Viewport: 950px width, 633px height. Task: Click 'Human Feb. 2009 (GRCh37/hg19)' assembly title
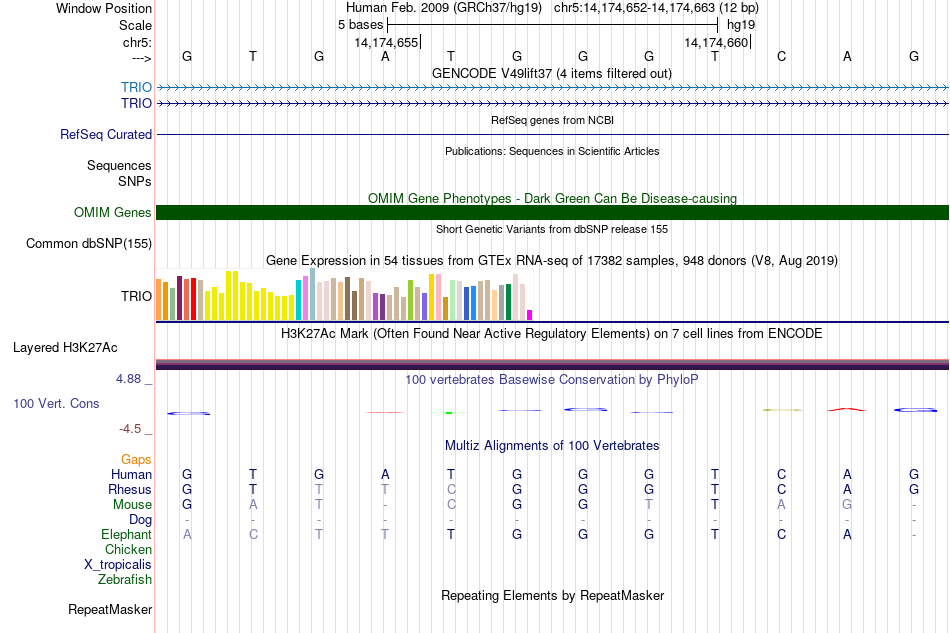pos(443,8)
